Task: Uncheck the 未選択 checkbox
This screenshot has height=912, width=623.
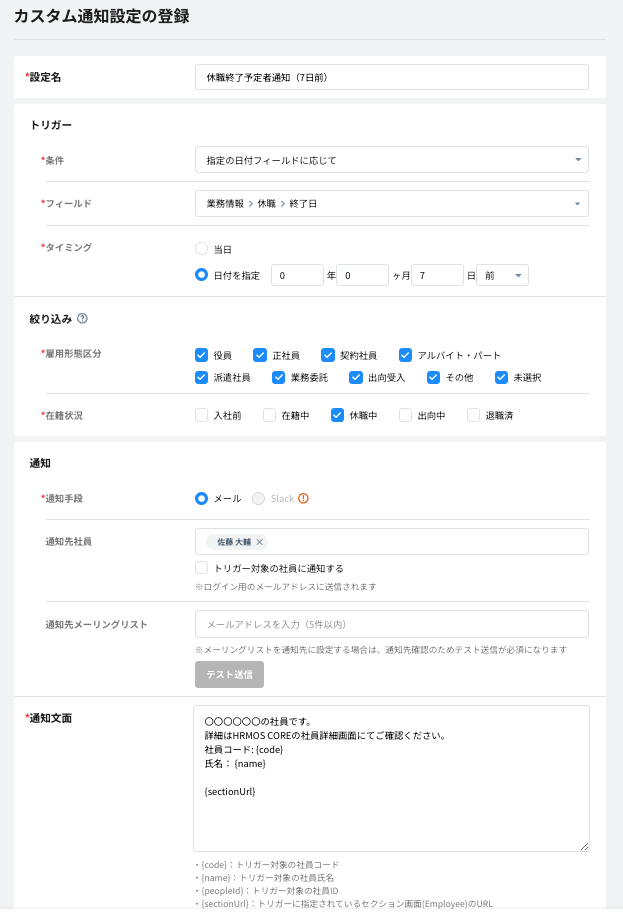Action: click(x=501, y=377)
